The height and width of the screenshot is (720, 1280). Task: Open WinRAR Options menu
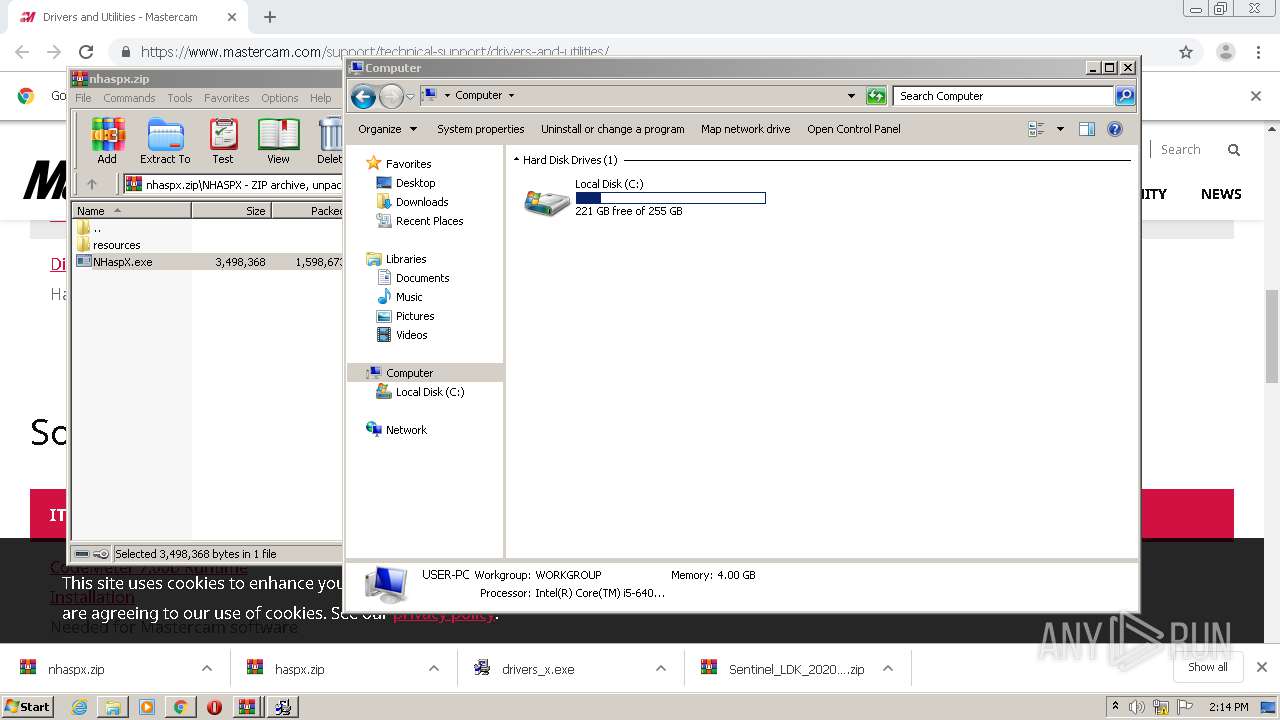(x=280, y=98)
